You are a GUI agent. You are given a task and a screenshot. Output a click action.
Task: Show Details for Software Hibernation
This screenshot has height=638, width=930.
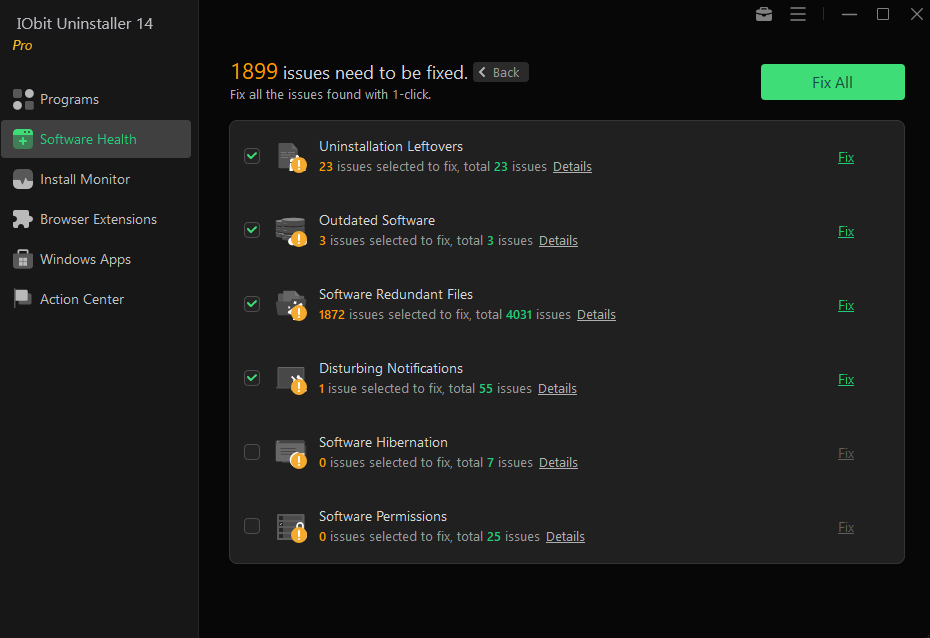(x=558, y=463)
